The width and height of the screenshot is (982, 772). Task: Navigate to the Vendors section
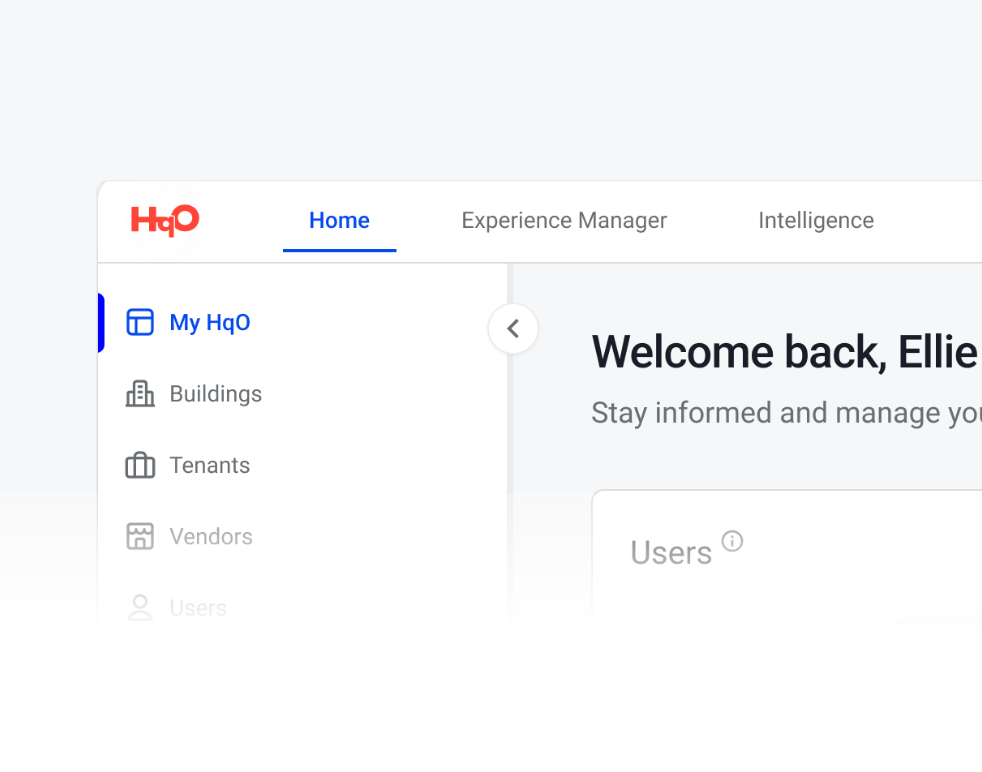click(211, 537)
